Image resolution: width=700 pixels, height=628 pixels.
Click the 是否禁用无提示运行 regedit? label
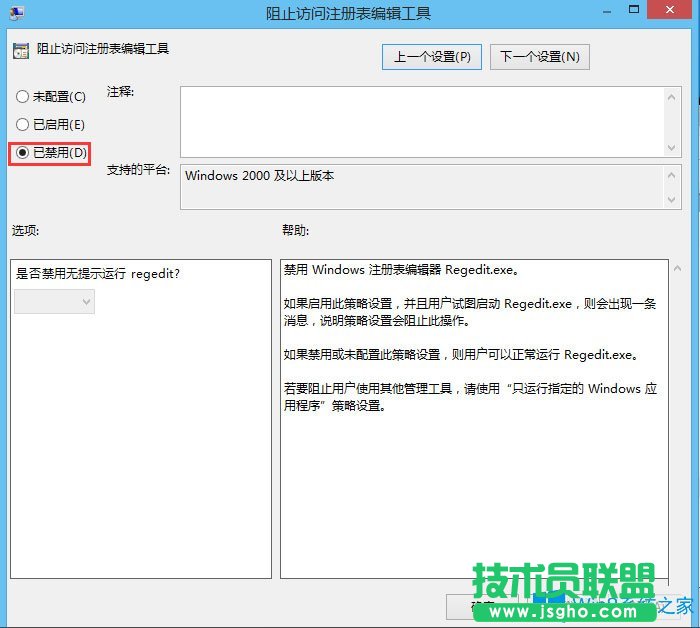point(98,274)
